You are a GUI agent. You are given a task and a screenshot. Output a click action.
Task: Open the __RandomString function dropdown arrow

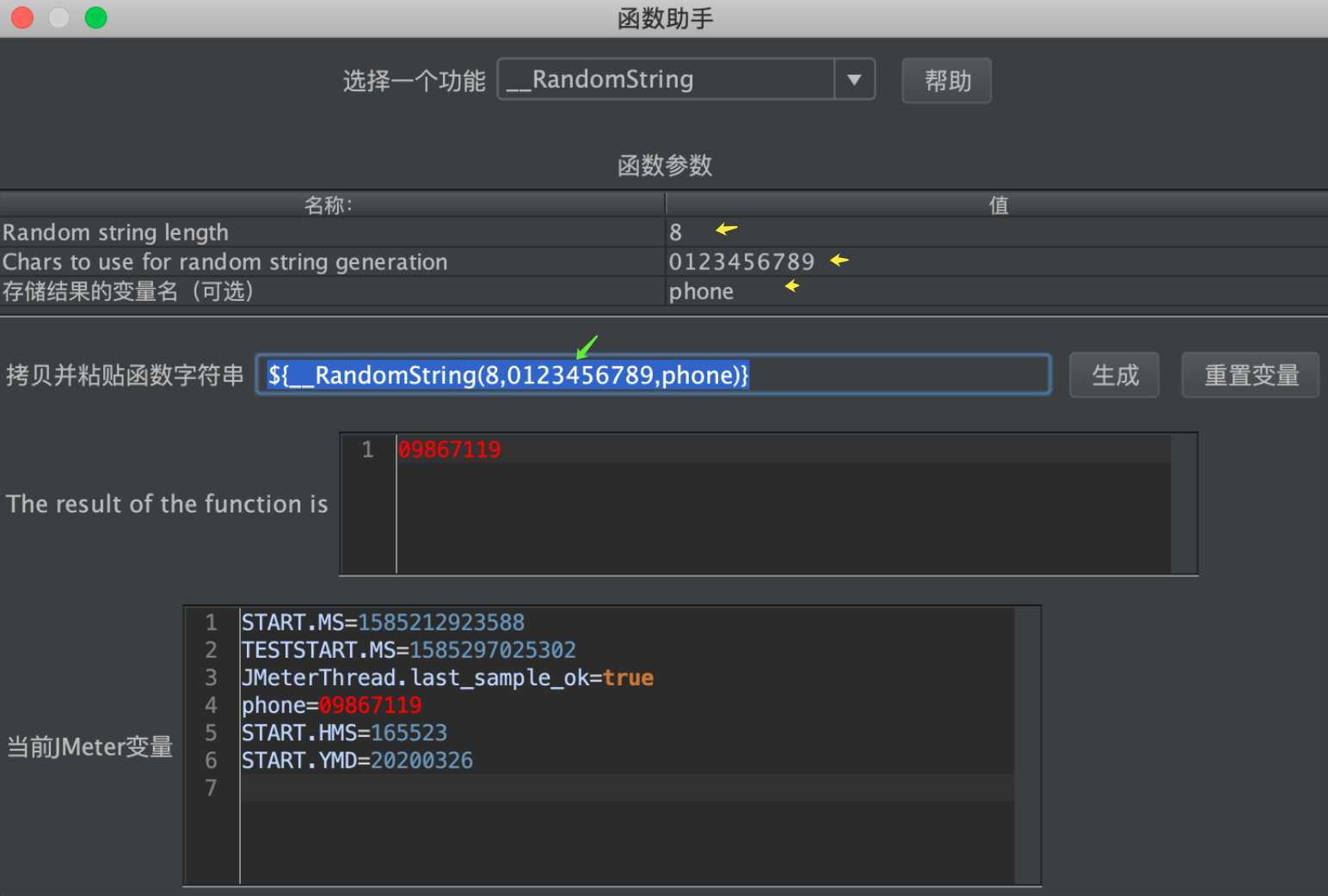[x=854, y=80]
